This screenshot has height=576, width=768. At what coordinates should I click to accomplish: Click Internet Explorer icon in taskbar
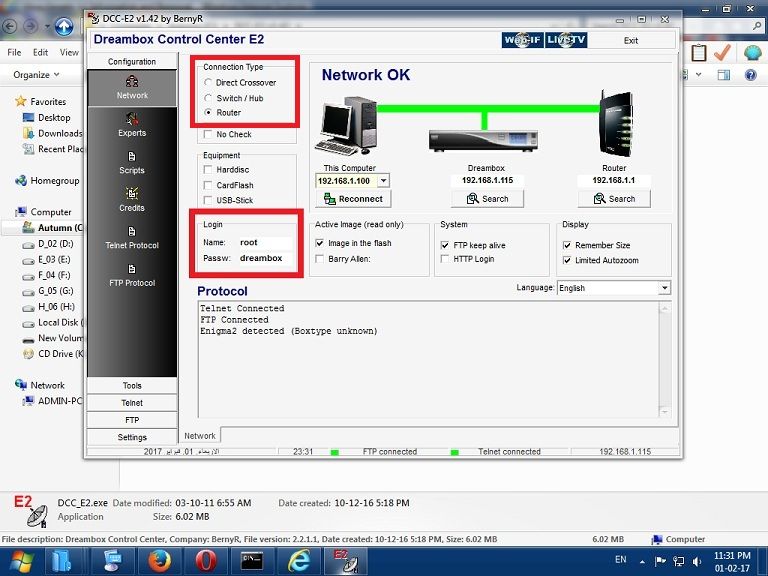[298, 561]
